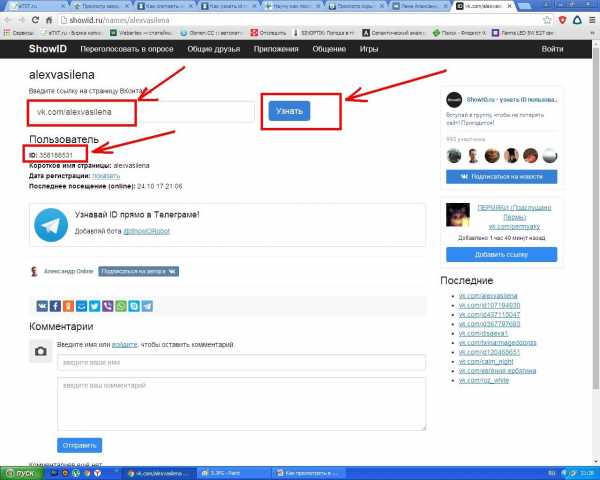Open the blue triangle extension icon

pos(577,20)
